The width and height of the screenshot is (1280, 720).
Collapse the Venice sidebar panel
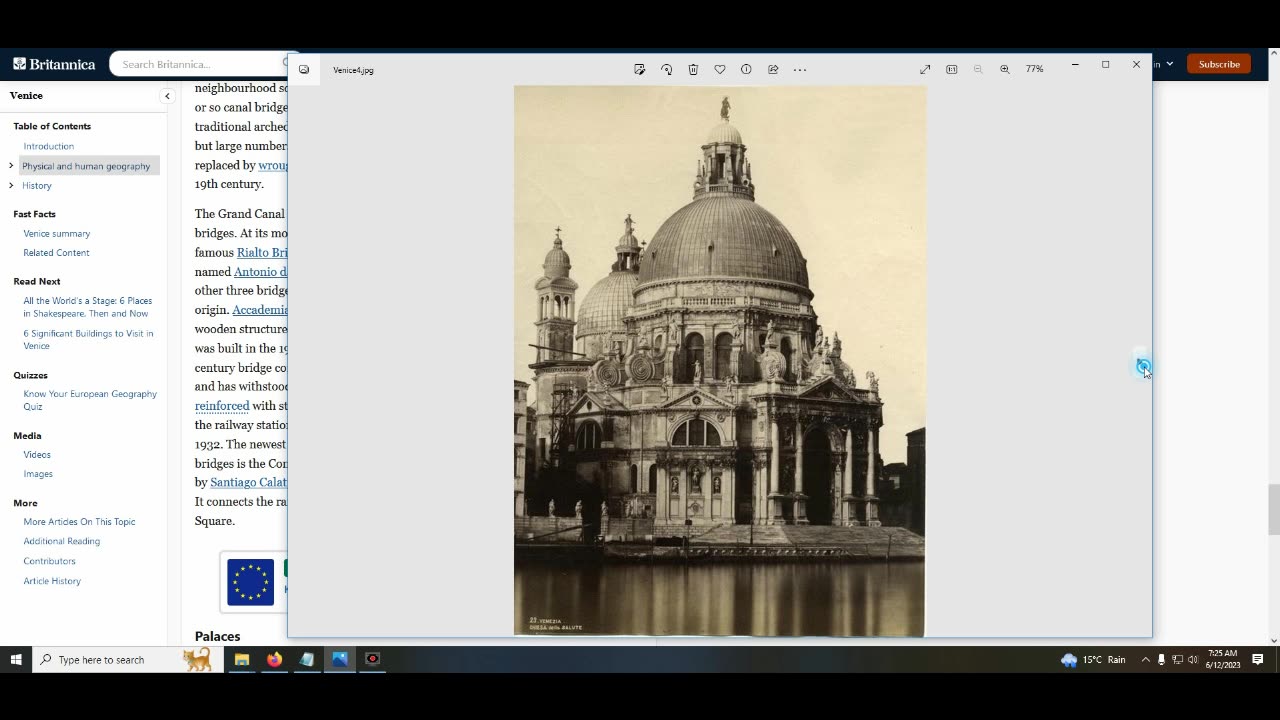pyautogui.click(x=167, y=96)
